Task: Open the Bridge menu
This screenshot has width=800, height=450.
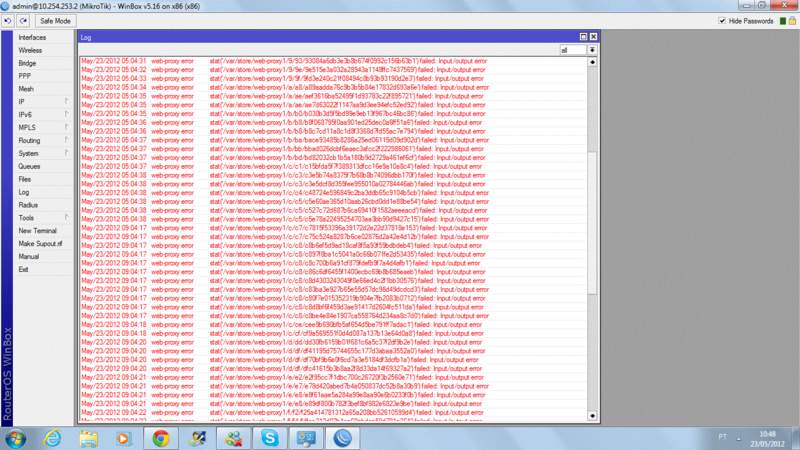Action: (43, 63)
